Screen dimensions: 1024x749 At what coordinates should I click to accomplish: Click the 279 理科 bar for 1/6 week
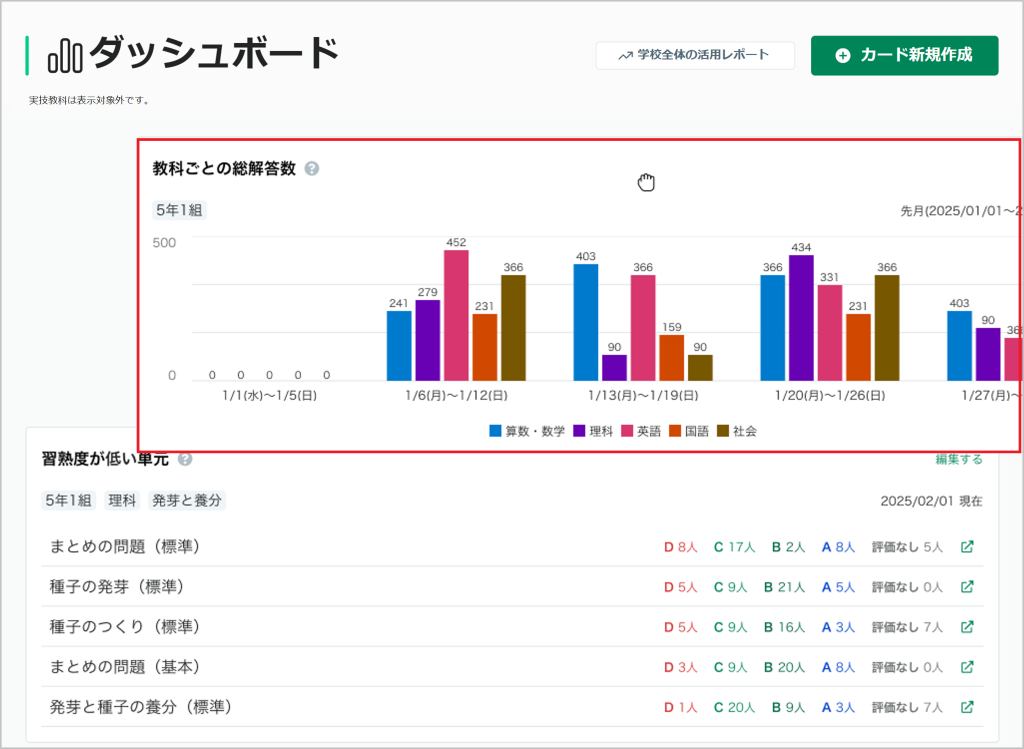point(428,340)
